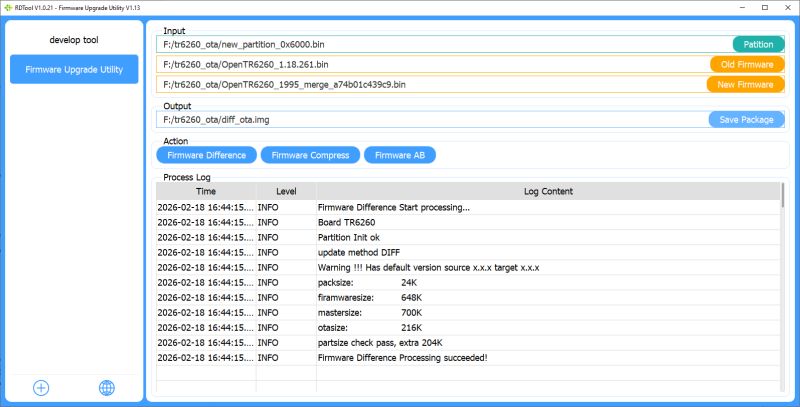Click the Patition button

[758, 44]
